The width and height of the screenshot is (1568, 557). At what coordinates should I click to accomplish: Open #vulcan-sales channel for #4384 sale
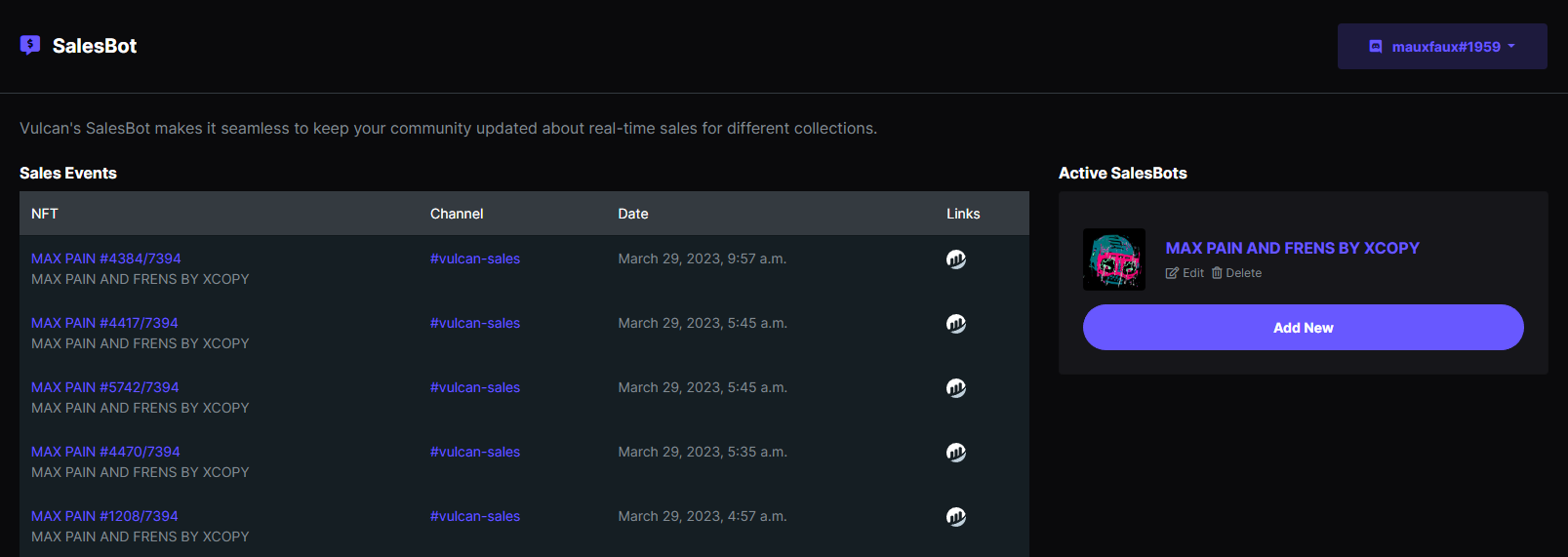click(x=475, y=259)
